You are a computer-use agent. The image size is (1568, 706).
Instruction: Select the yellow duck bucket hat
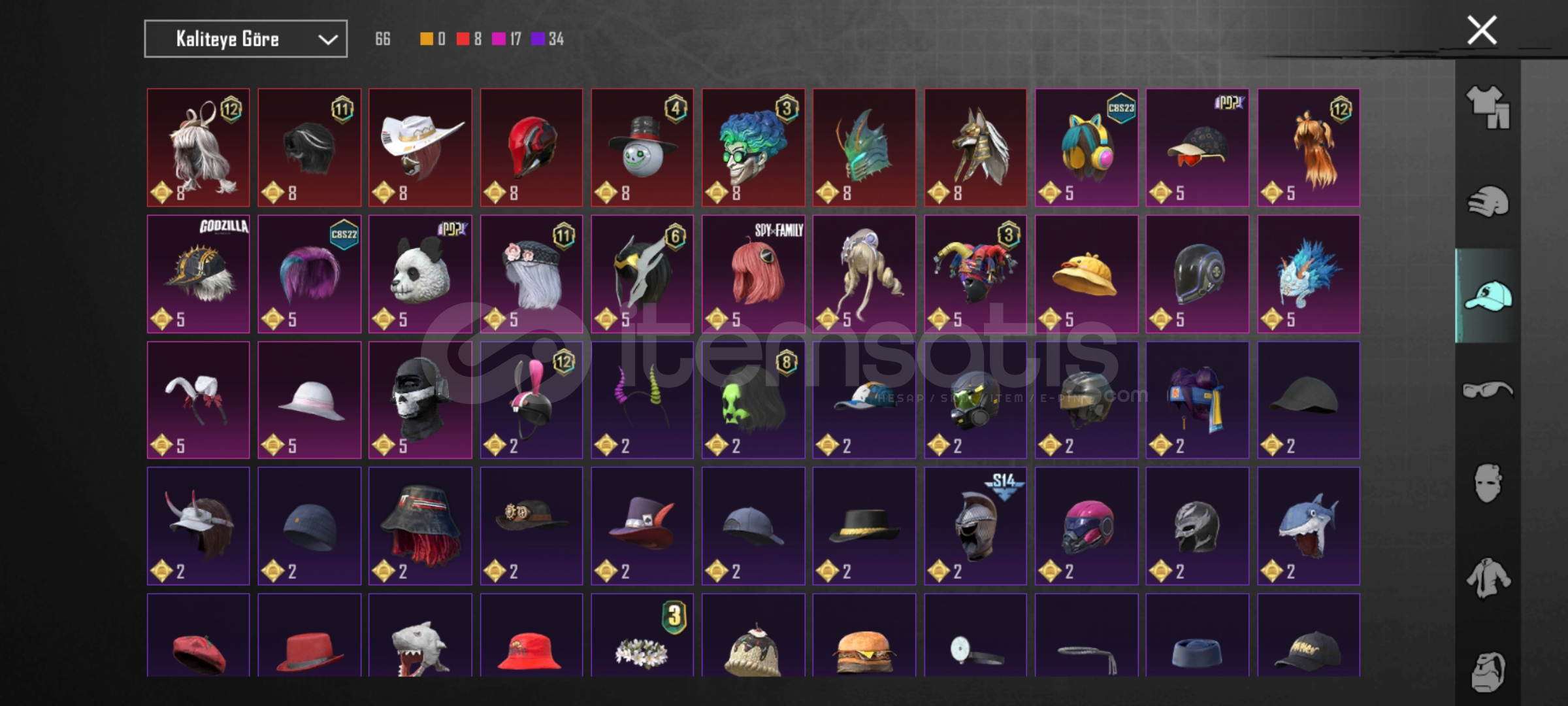coord(1086,274)
